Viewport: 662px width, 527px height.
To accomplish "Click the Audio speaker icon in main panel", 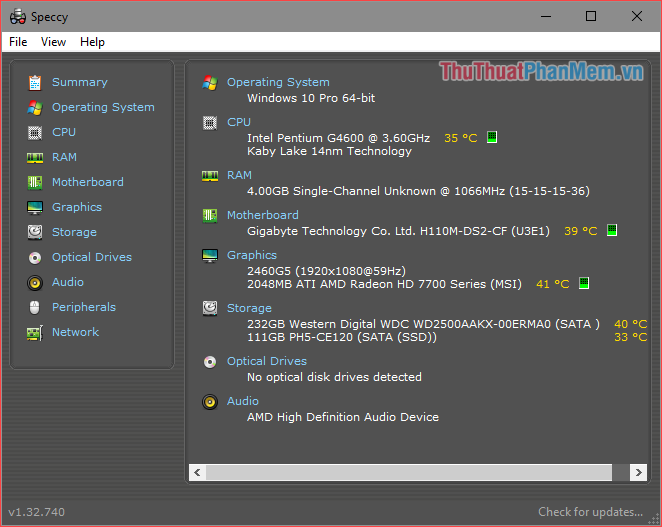I will click(210, 402).
